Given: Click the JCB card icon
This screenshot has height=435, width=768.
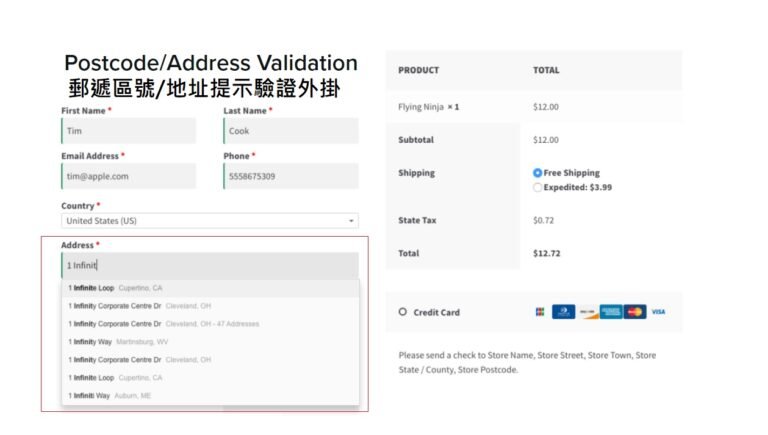Looking at the screenshot, I should click(540, 312).
